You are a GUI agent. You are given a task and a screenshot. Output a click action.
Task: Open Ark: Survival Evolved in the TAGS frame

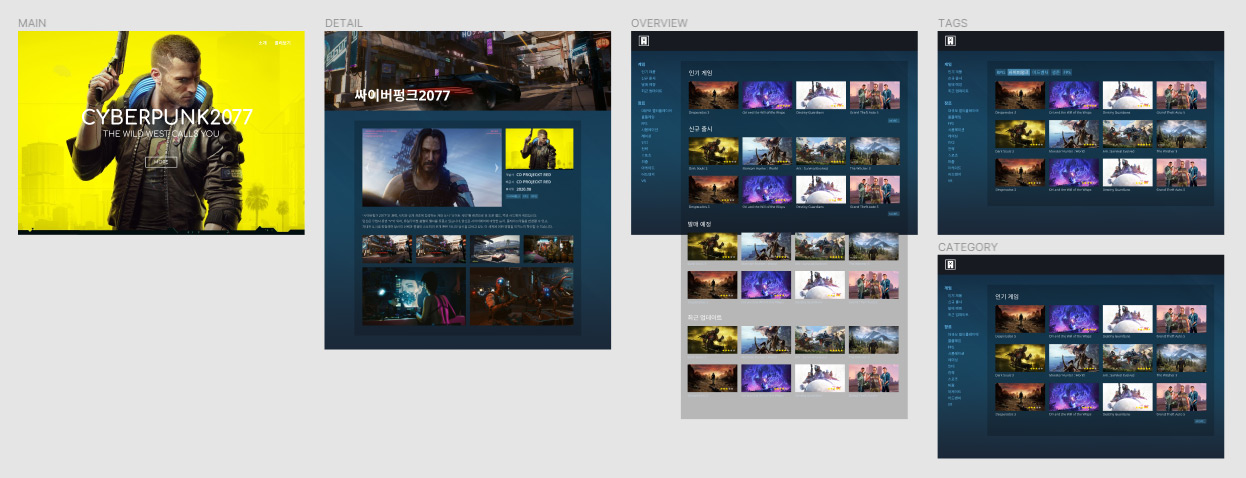[x=1127, y=135]
